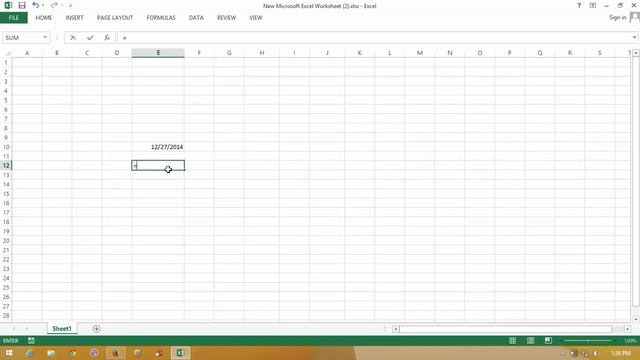Switch to the DATA ribbon tab

click(196, 18)
